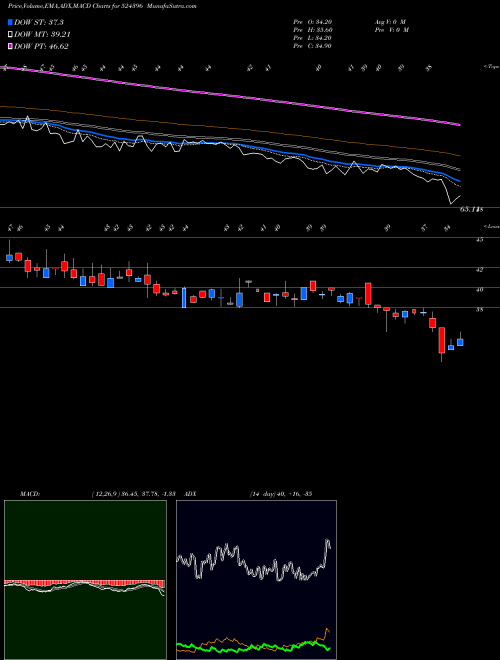Click the 'Pre C: 34.90' value
Image resolution: width=500 pixels, height=660 pixels.
point(312,46)
